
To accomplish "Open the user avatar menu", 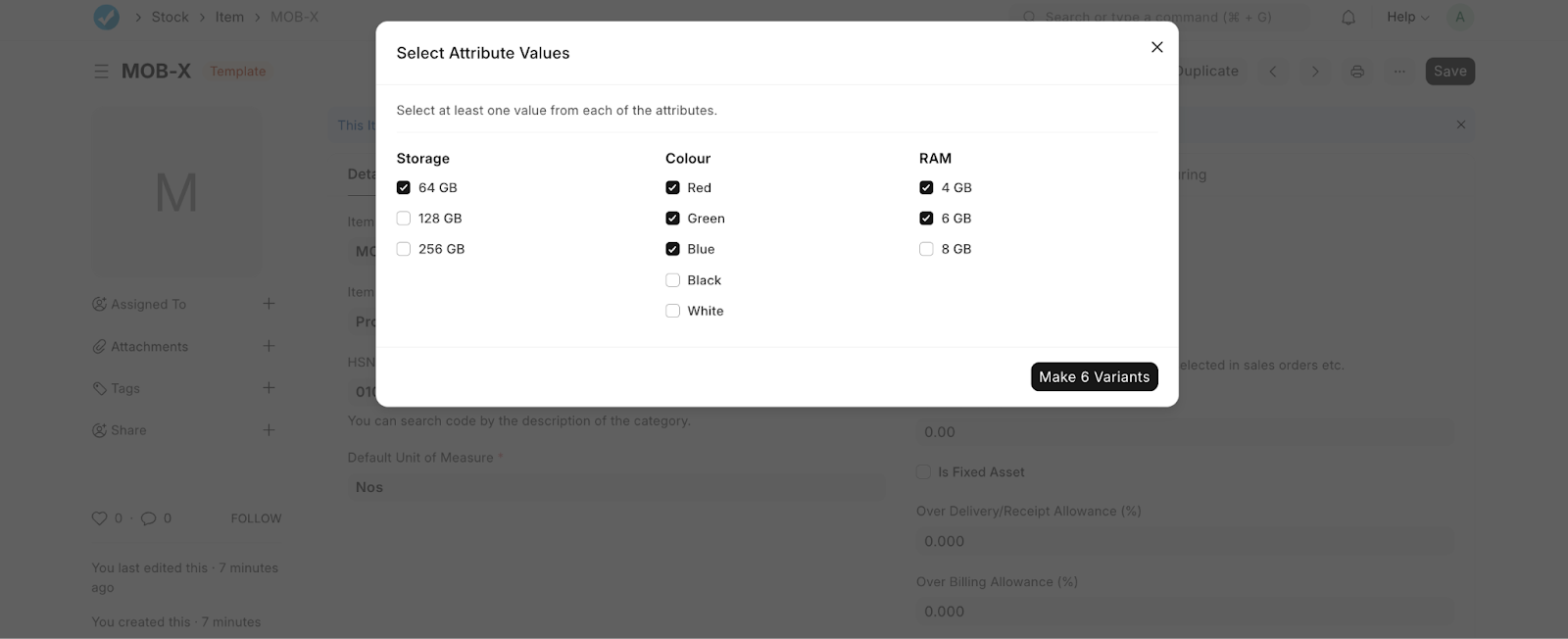I will (1459, 18).
